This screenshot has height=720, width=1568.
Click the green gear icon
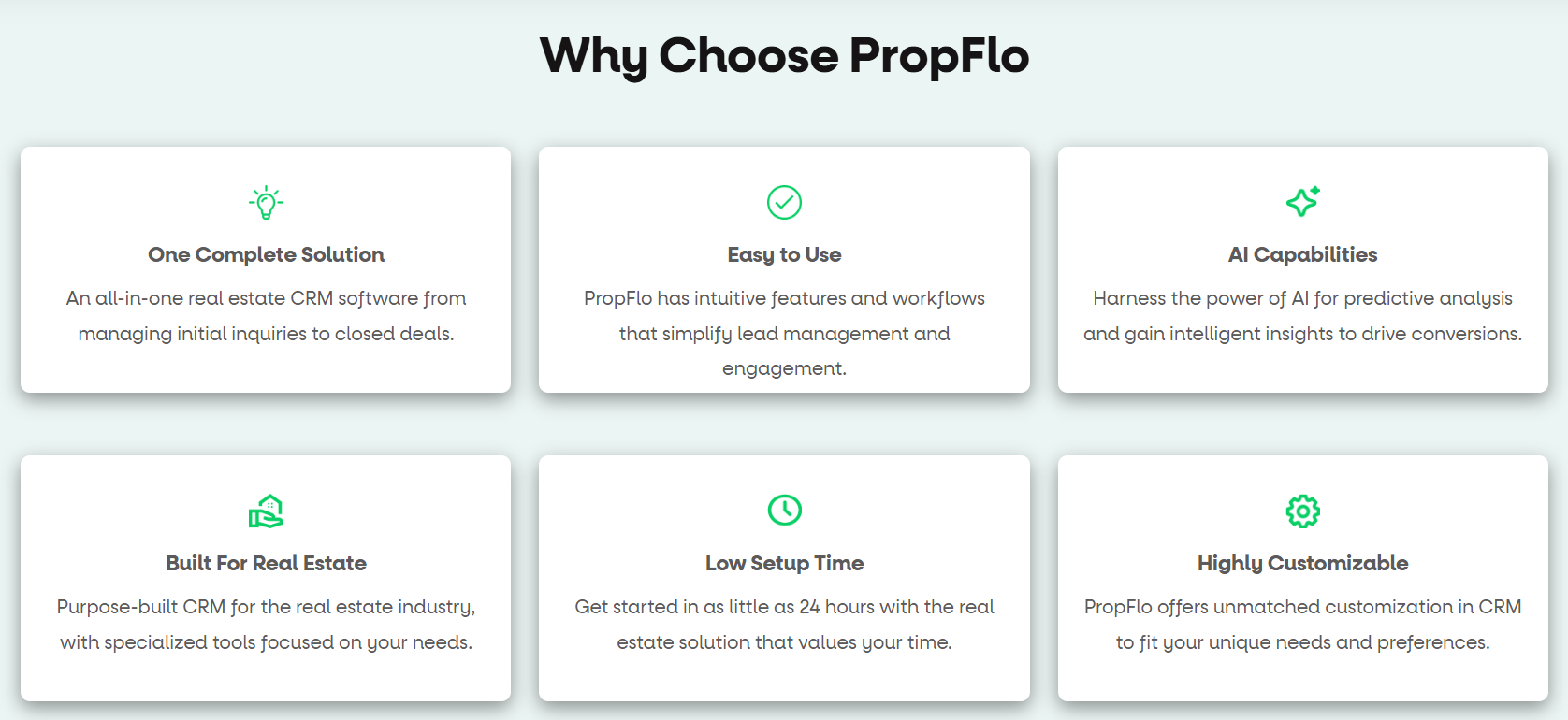(x=1302, y=511)
